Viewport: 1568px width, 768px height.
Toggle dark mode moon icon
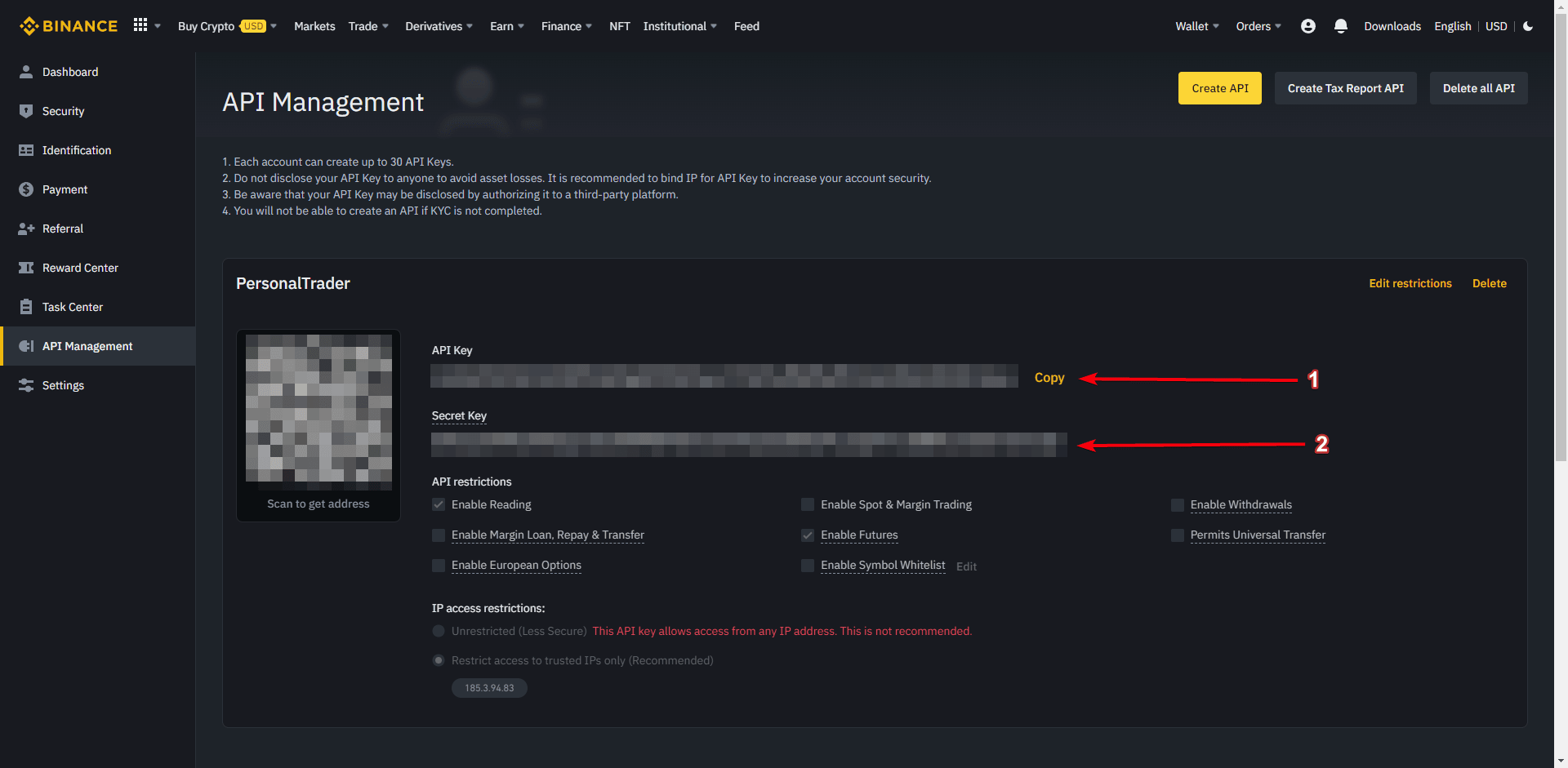click(x=1528, y=26)
